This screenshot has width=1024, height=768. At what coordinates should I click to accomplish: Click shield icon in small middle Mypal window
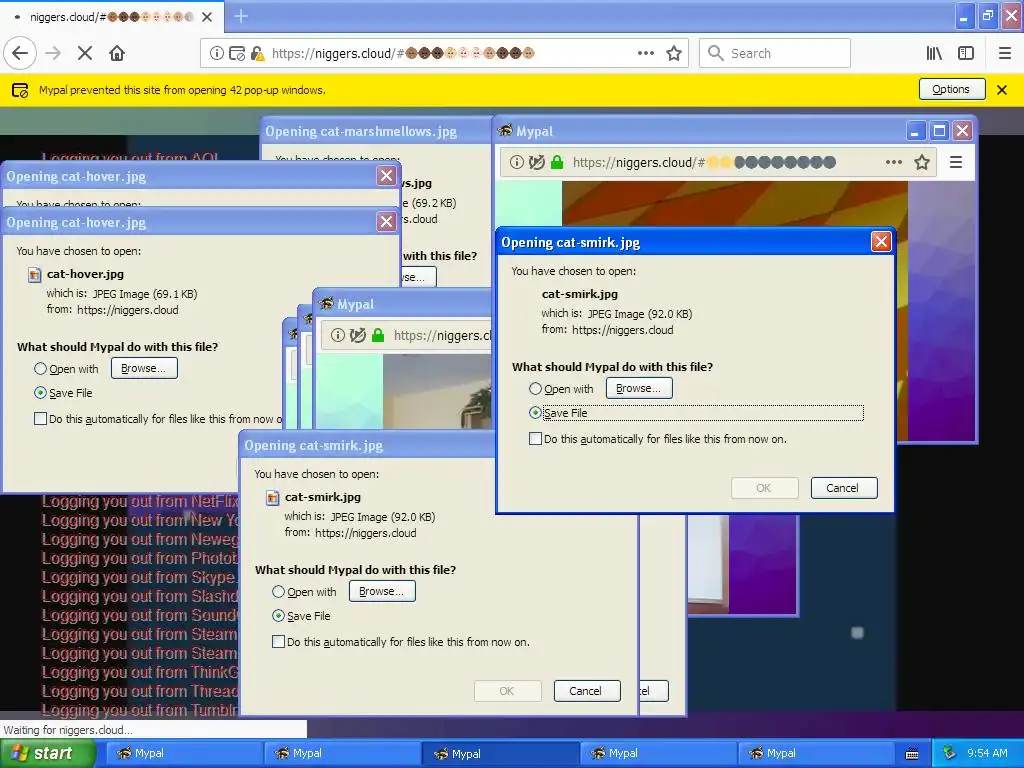pyautogui.click(x=357, y=336)
